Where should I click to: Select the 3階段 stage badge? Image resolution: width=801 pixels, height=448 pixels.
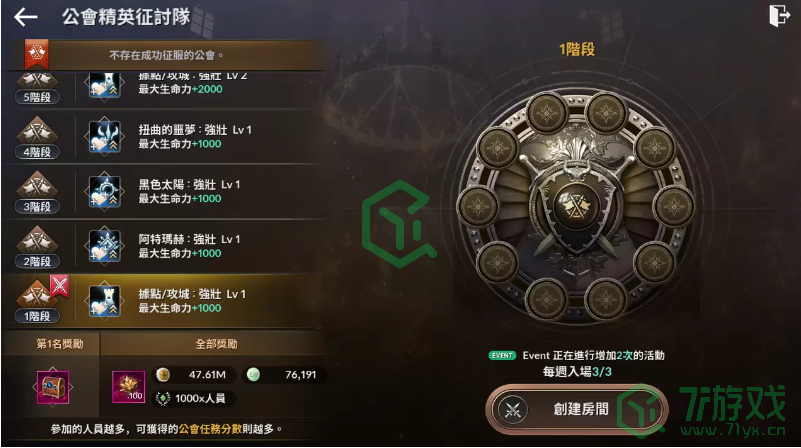(x=37, y=193)
